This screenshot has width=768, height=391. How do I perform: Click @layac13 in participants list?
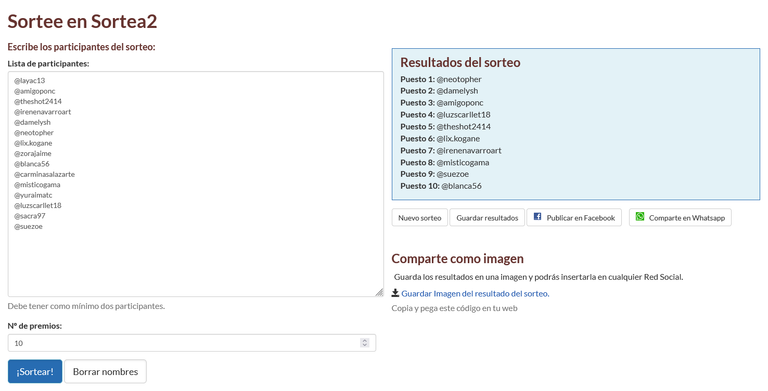coord(29,80)
